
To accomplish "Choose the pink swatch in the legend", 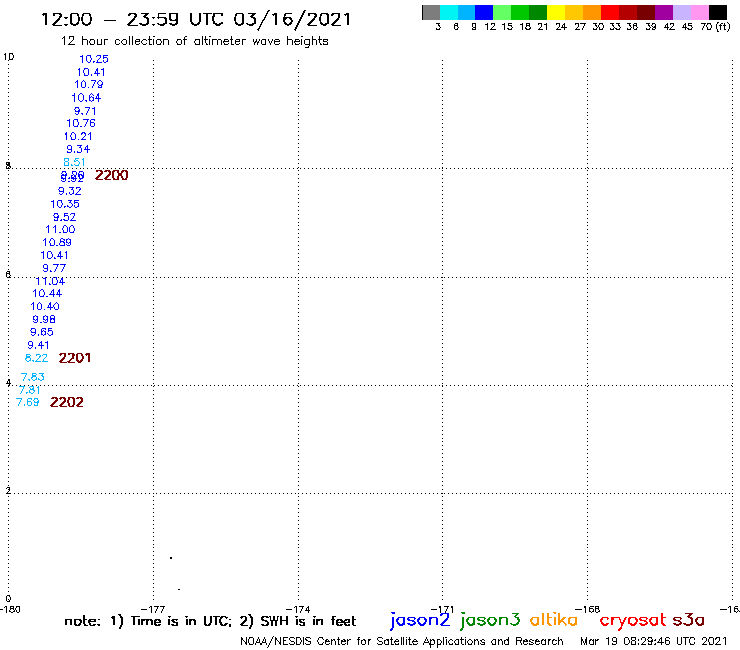I will (x=700, y=12).
